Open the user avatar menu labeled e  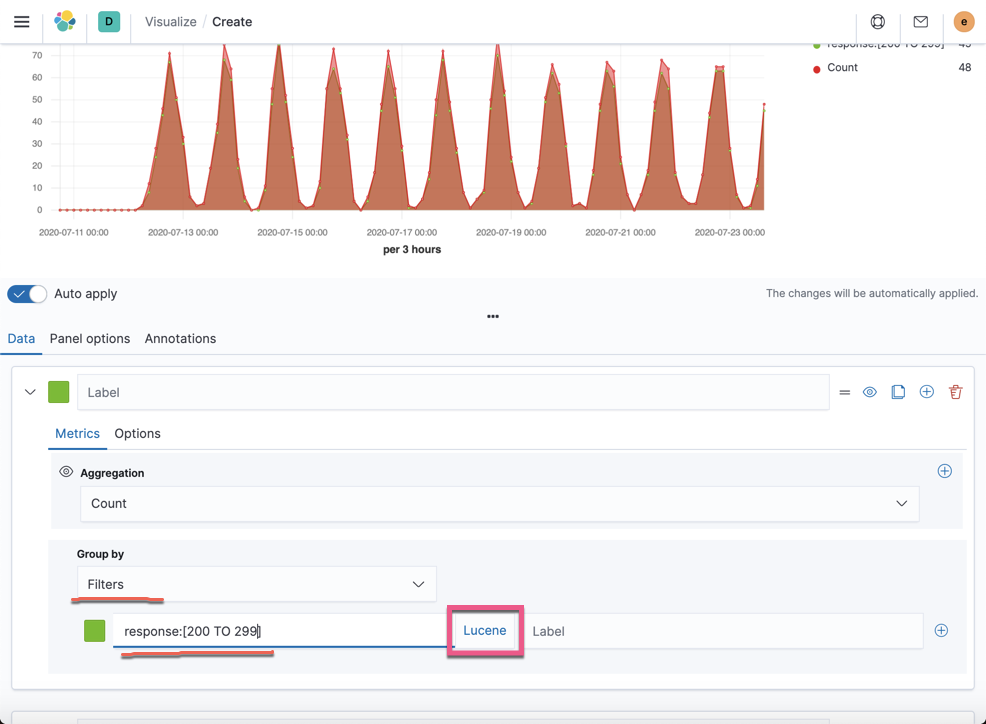tap(963, 21)
